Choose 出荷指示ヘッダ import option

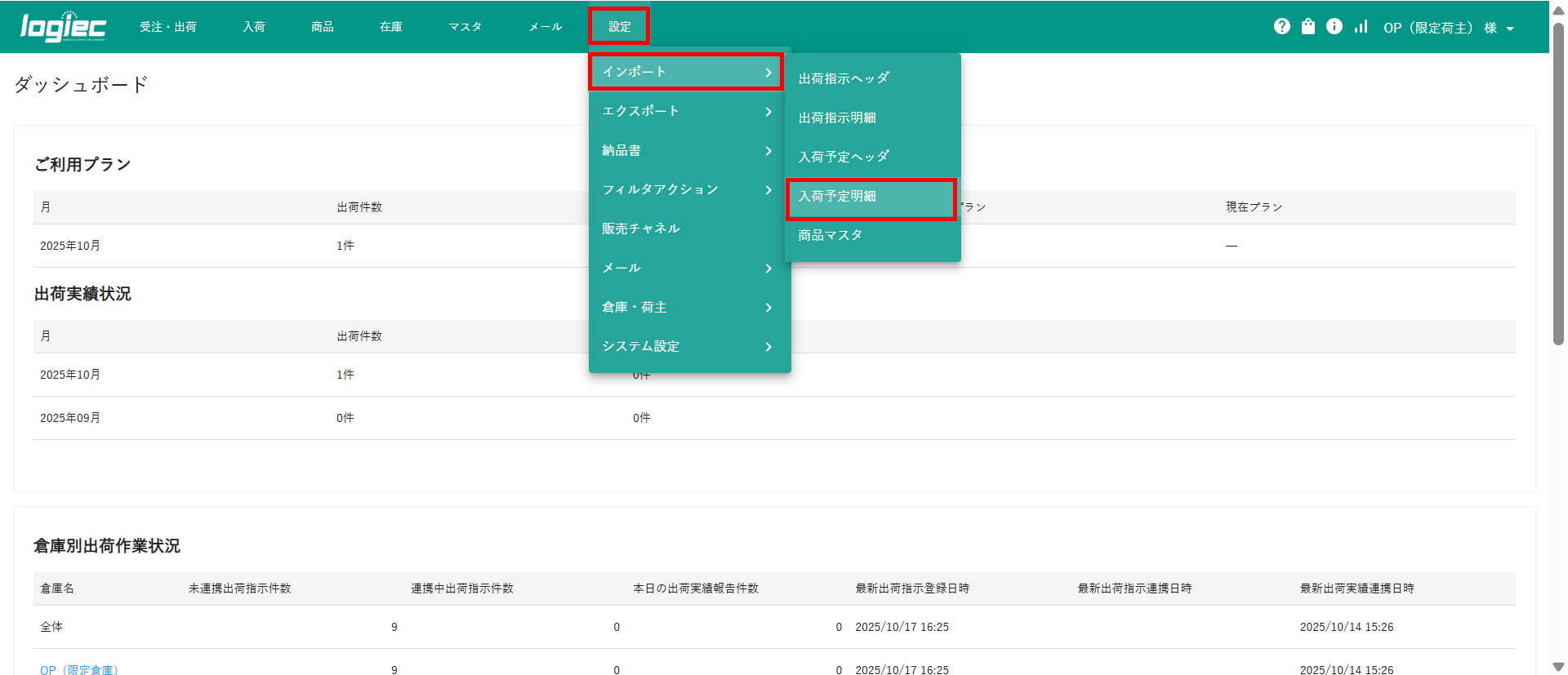click(871, 78)
